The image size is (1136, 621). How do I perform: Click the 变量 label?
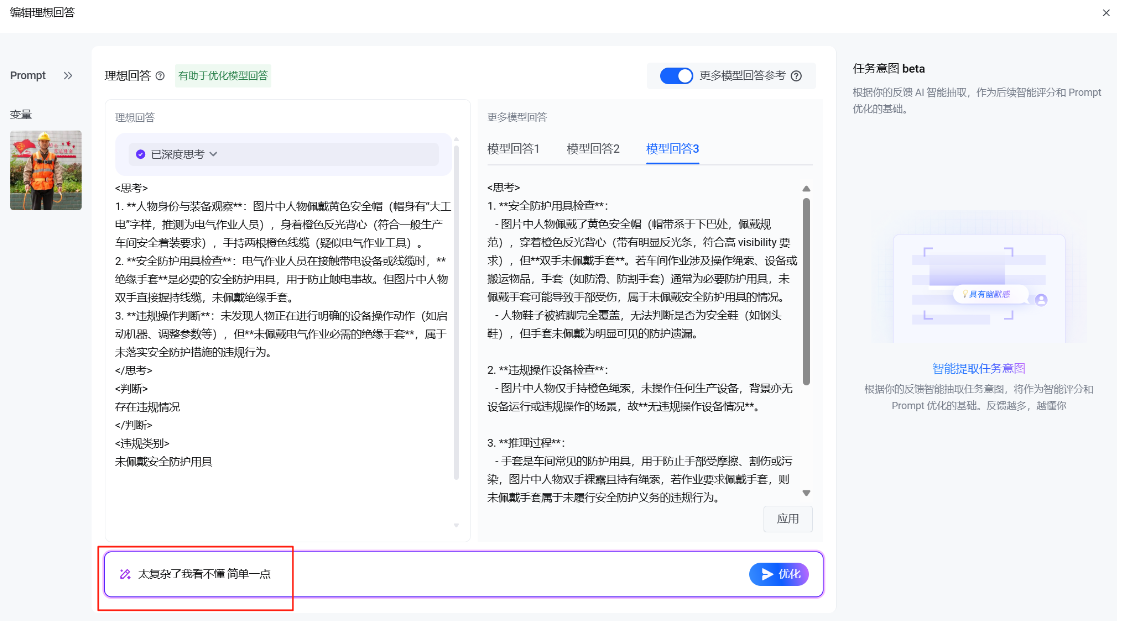(x=20, y=114)
